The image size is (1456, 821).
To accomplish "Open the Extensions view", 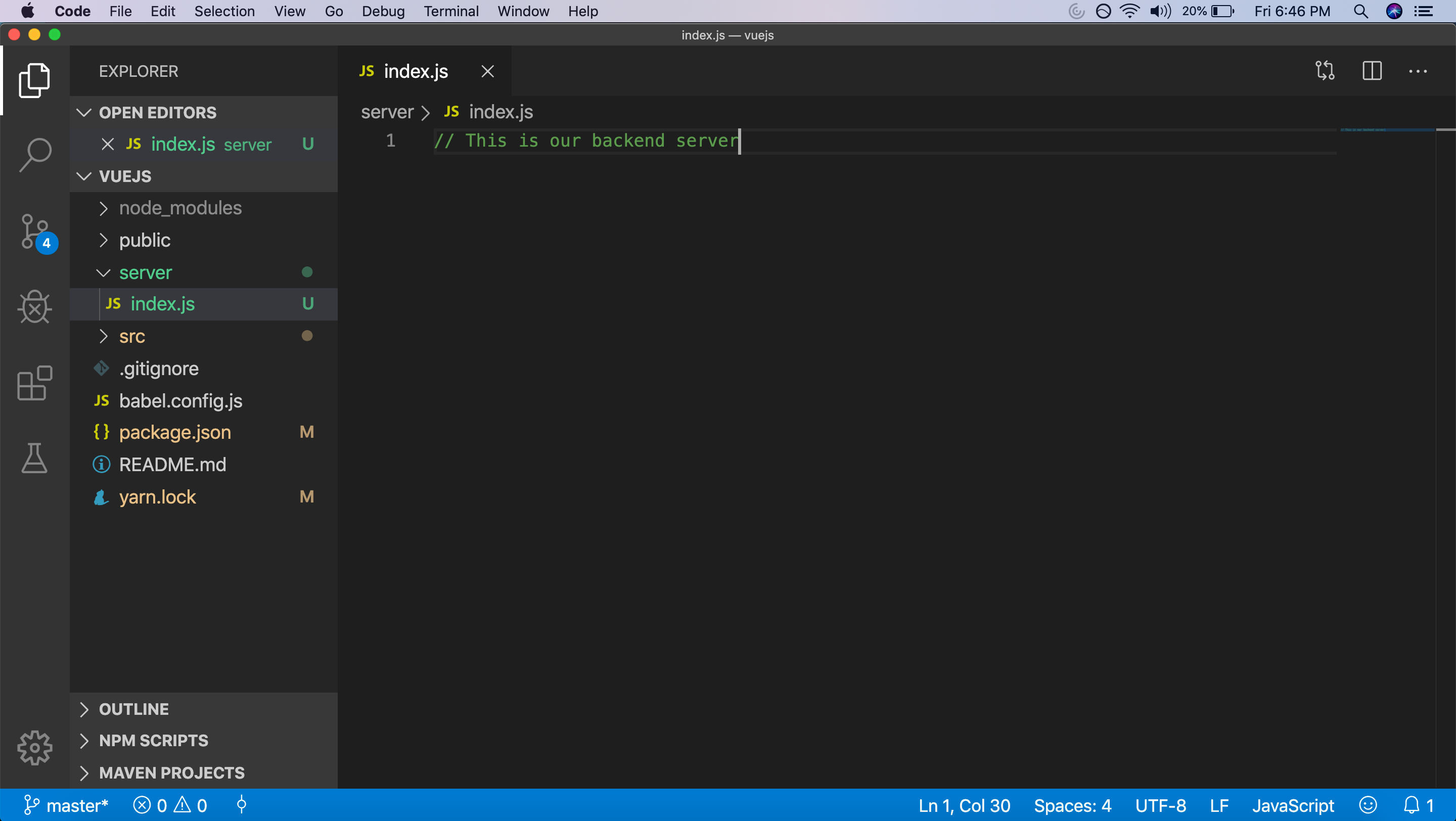I will [x=35, y=383].
